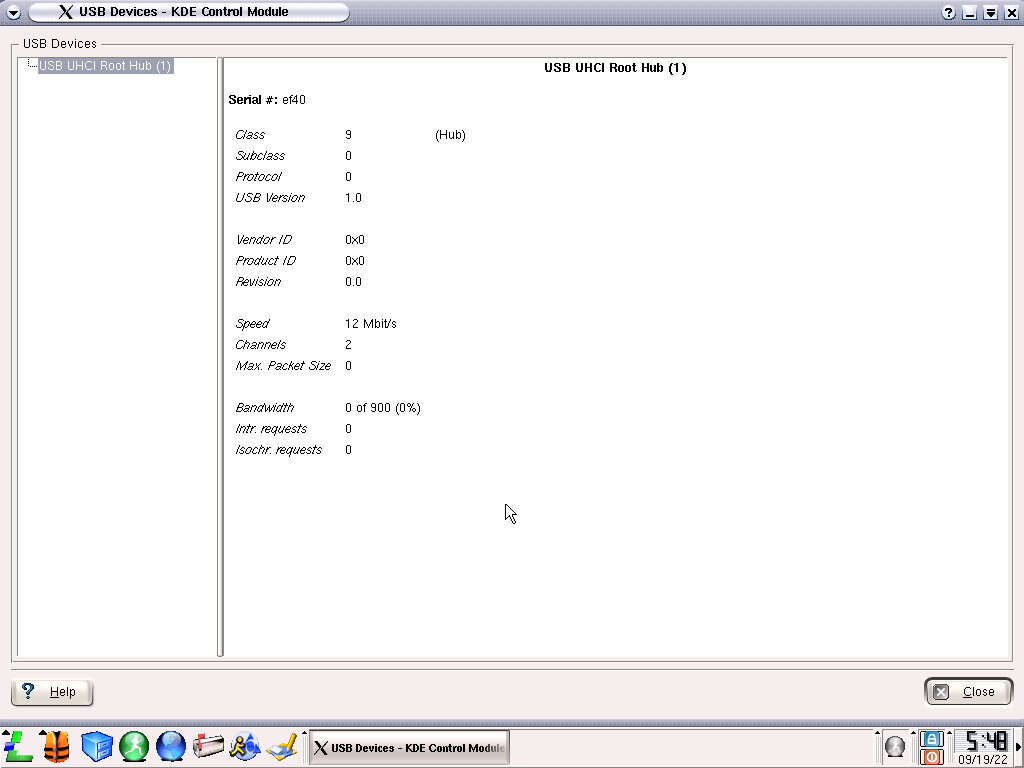The height and width of the screenshot is (768, 1024).
Task: Open the pencil and paper editor icon
Action: coord(283,747)
